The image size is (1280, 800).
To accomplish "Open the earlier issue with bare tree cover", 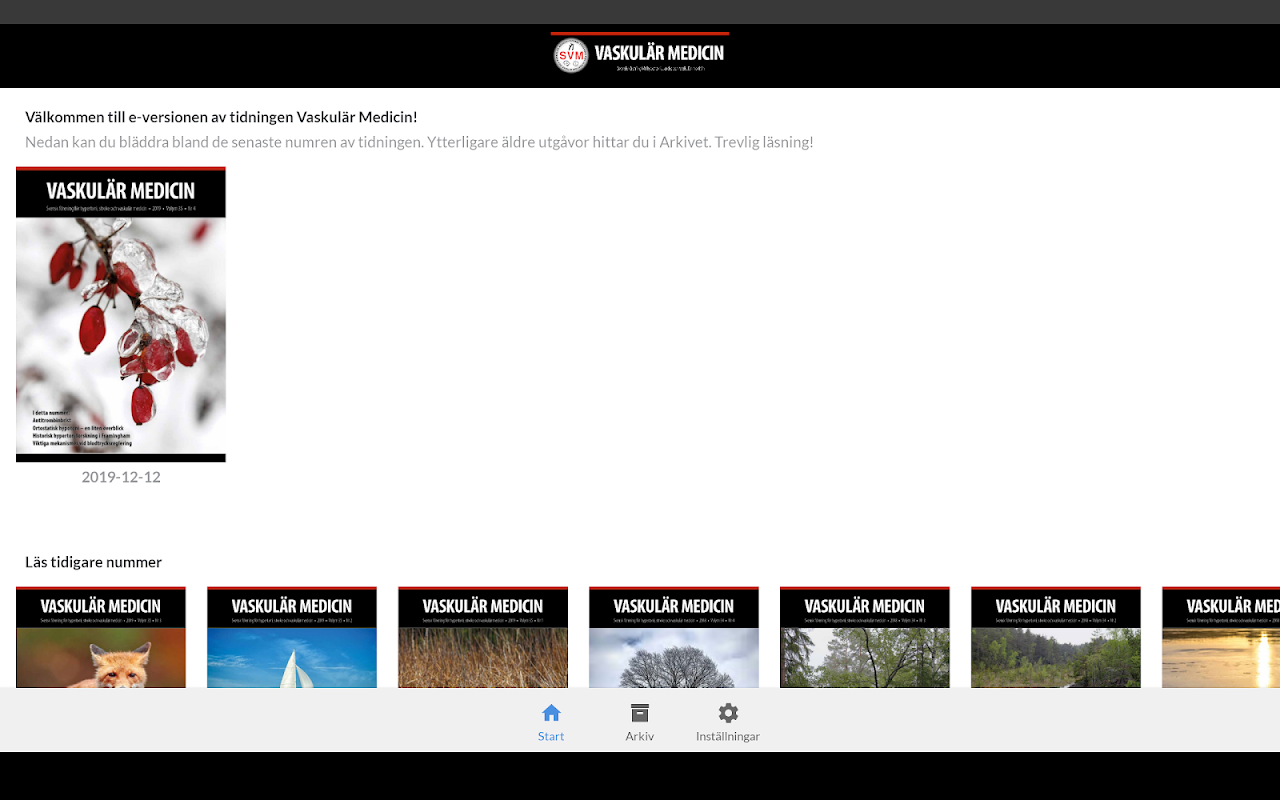I will 674,637.
